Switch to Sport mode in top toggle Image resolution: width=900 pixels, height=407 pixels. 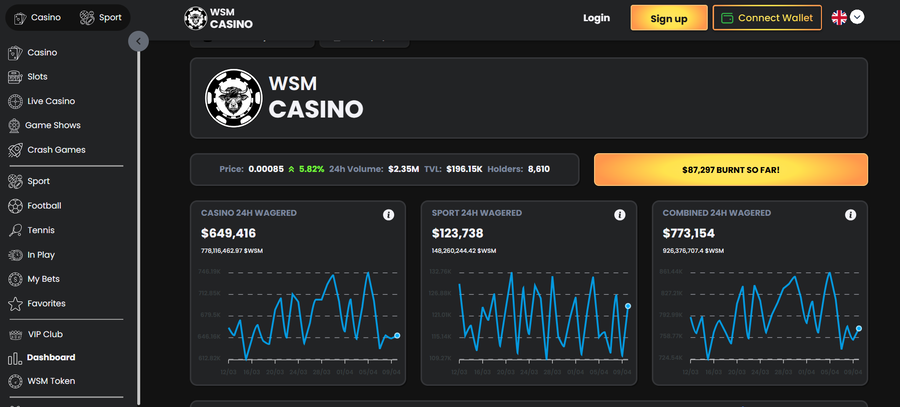(101, 17)
